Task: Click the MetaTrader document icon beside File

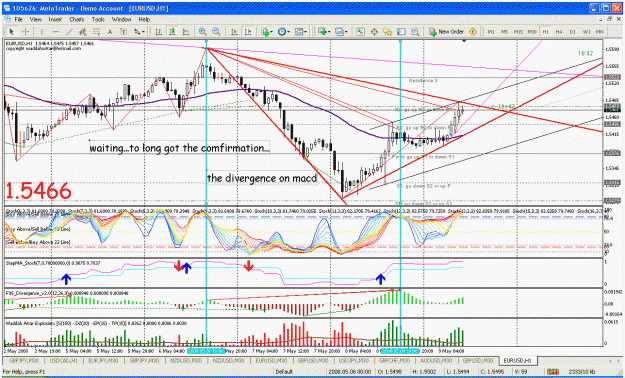Action: 8,19
